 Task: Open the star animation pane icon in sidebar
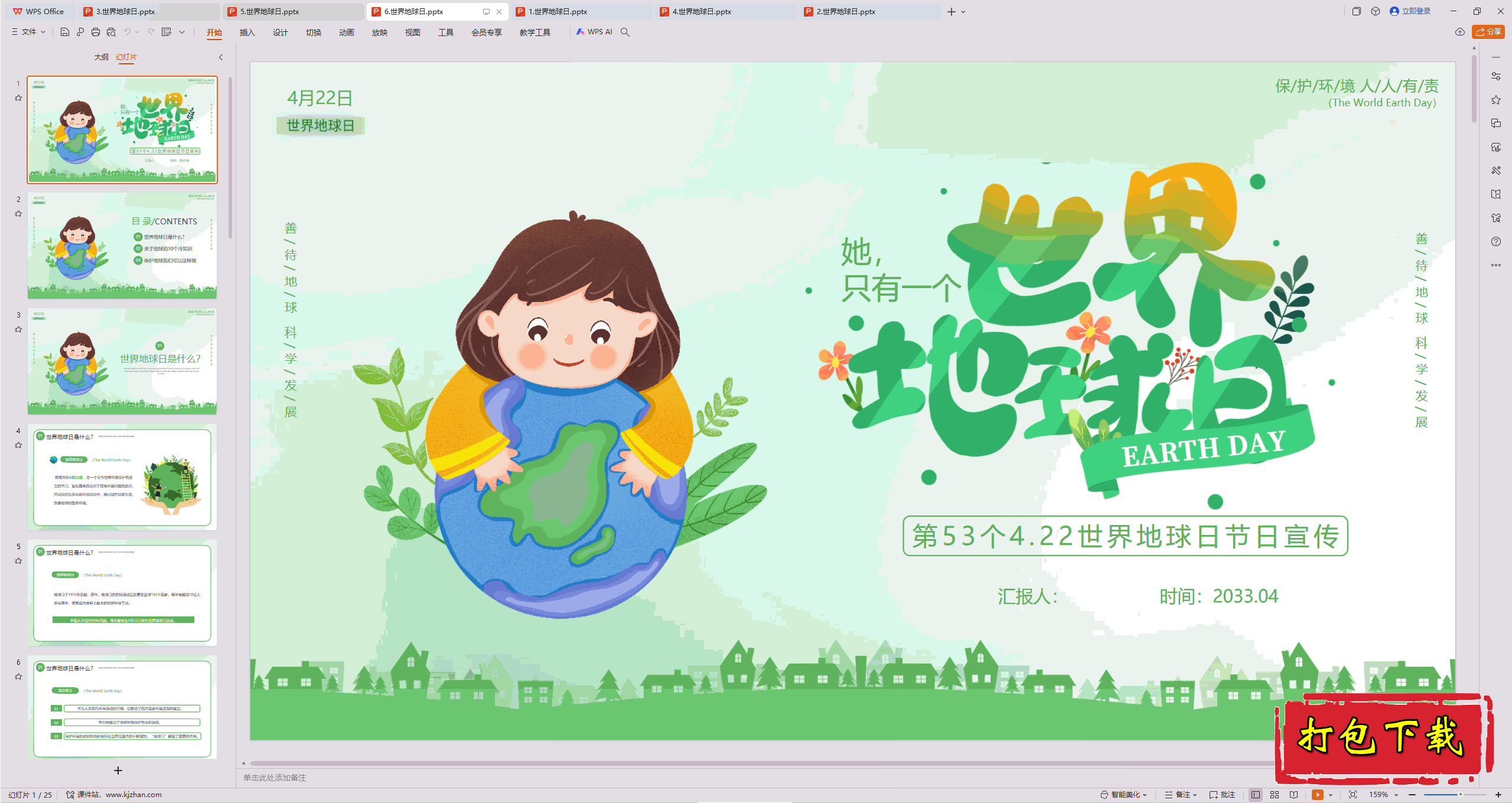click(x=1496, y=100)
